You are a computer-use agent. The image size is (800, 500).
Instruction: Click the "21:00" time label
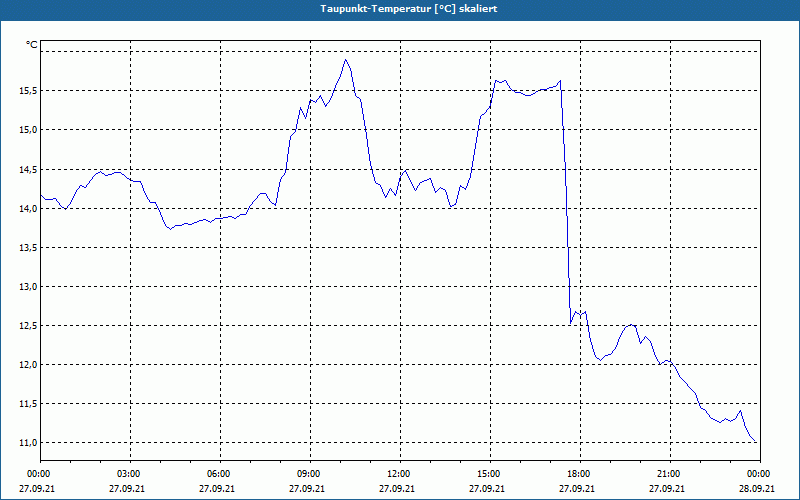pyautogui.click(x=669, y=474)
